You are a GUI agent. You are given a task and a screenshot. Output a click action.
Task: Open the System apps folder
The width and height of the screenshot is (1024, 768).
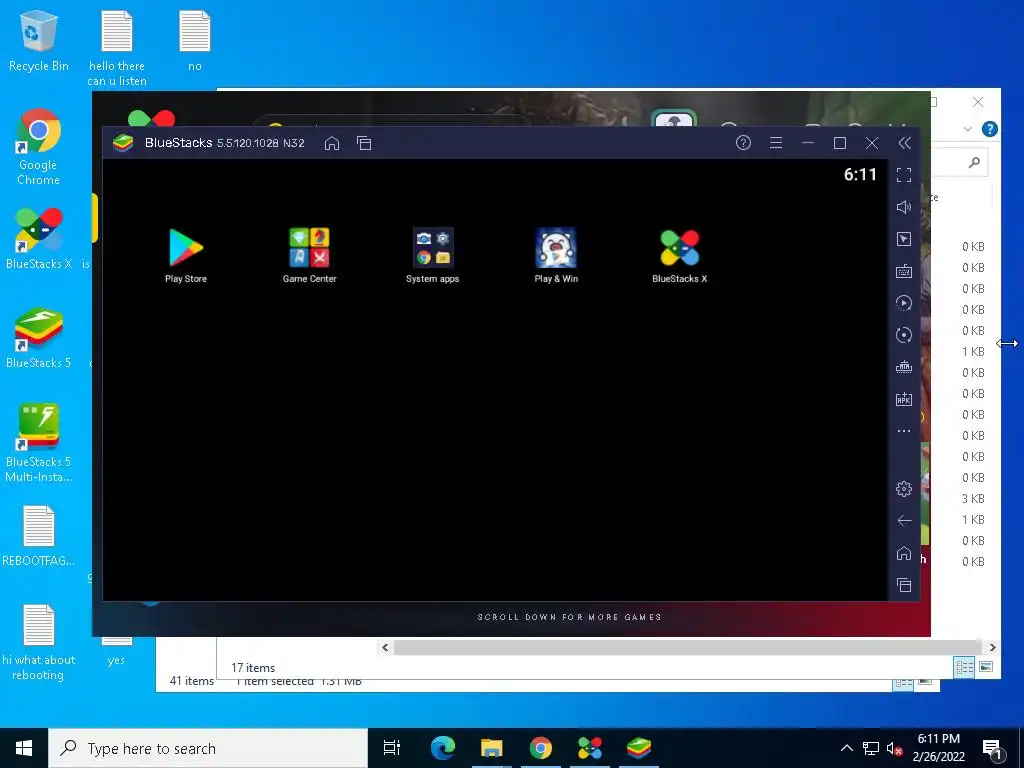click(432, 255)
